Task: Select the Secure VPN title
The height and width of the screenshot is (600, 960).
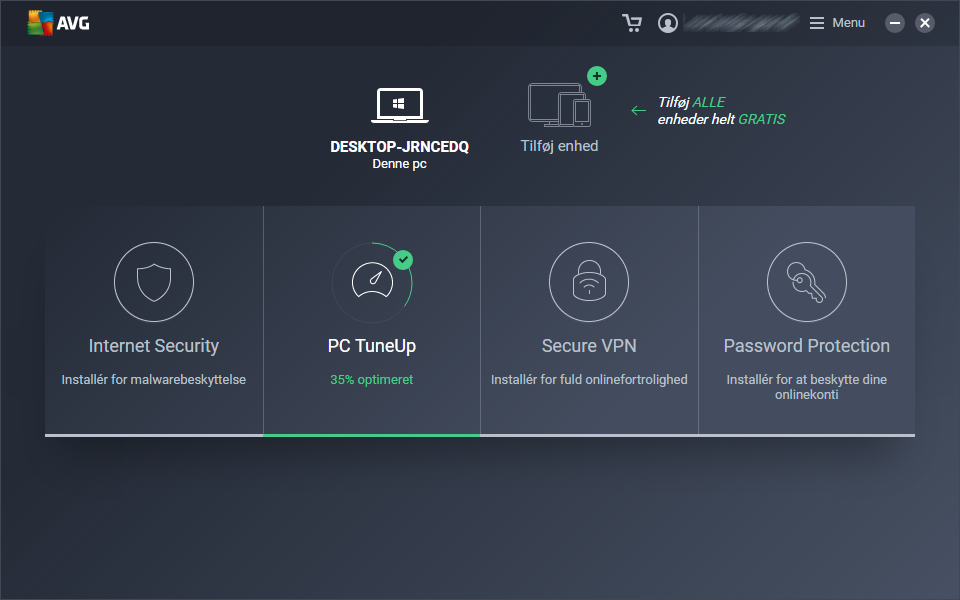Action: 589,346
